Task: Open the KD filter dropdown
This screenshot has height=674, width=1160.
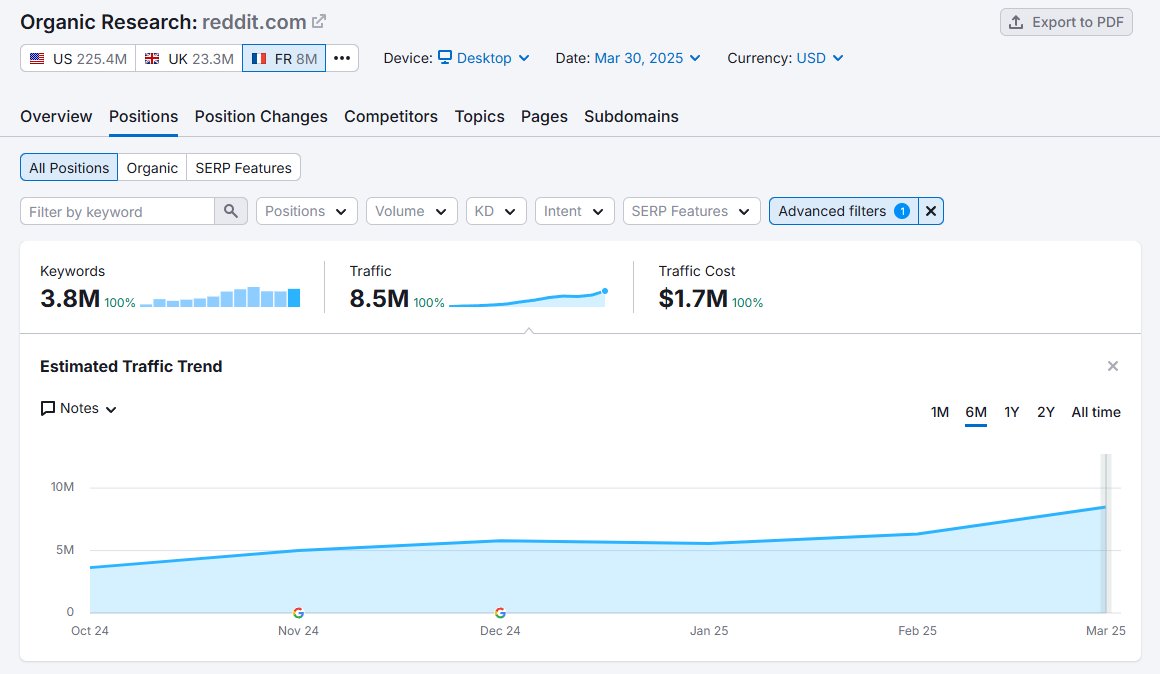Action: (x=494, y=211)
